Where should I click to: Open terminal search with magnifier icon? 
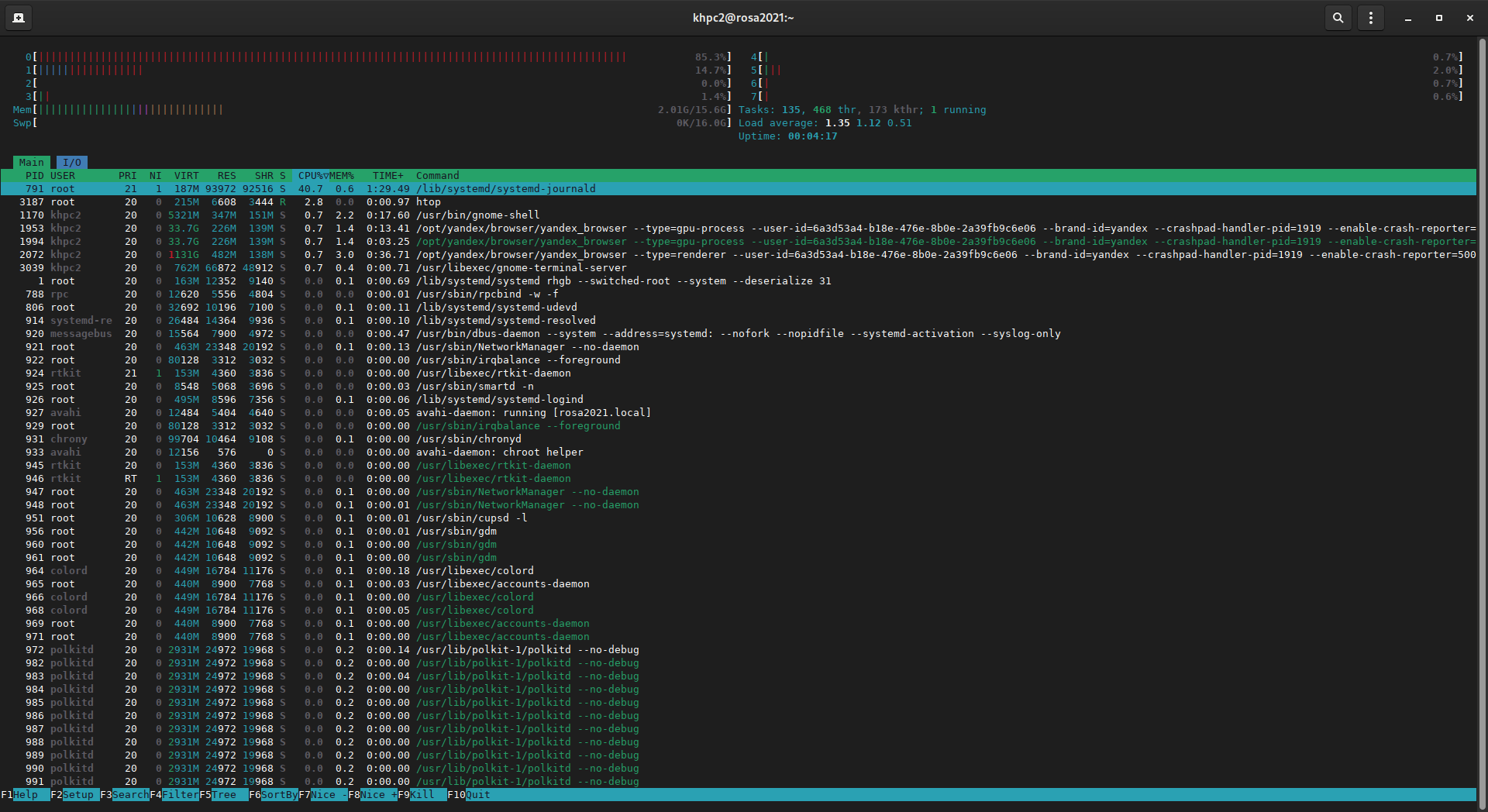click(1338, 18)
